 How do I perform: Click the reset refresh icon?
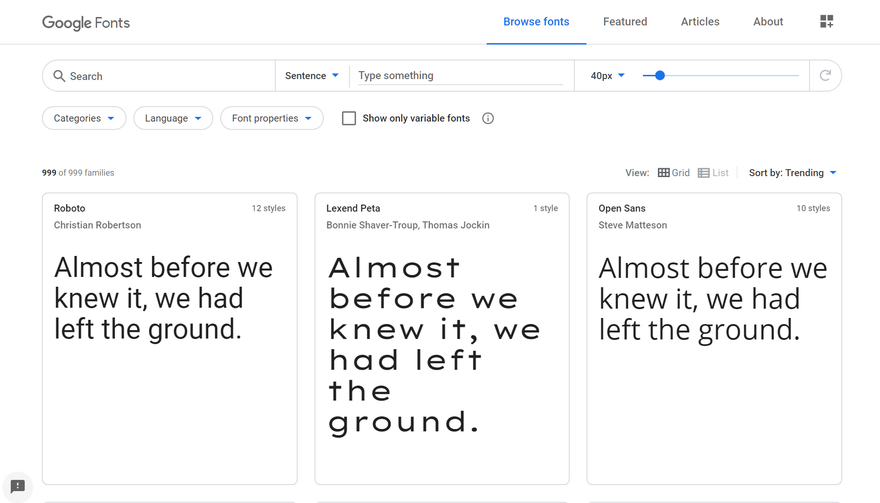coord(825,75)
